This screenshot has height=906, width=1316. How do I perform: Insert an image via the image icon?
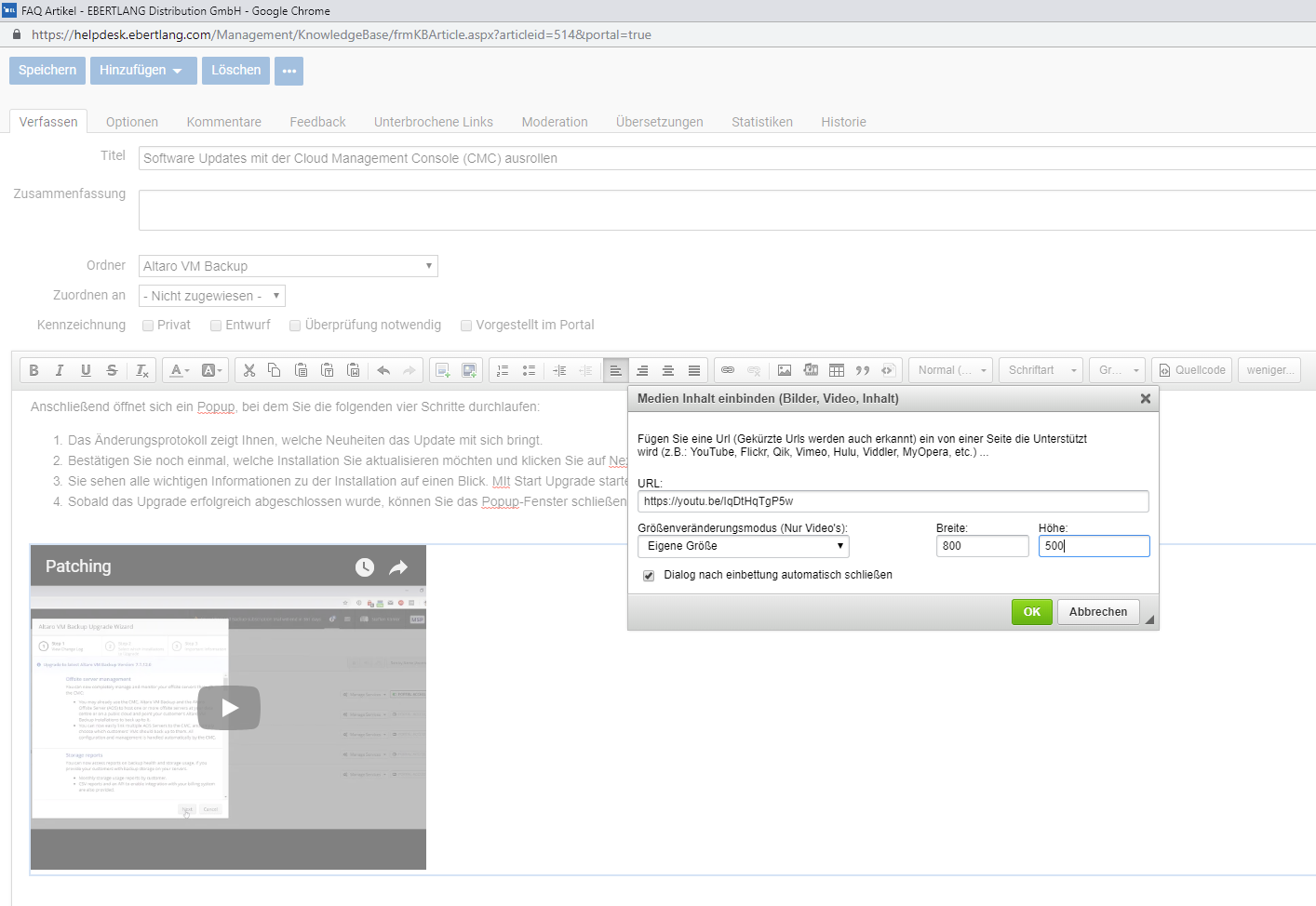click(x=785, y=370)
